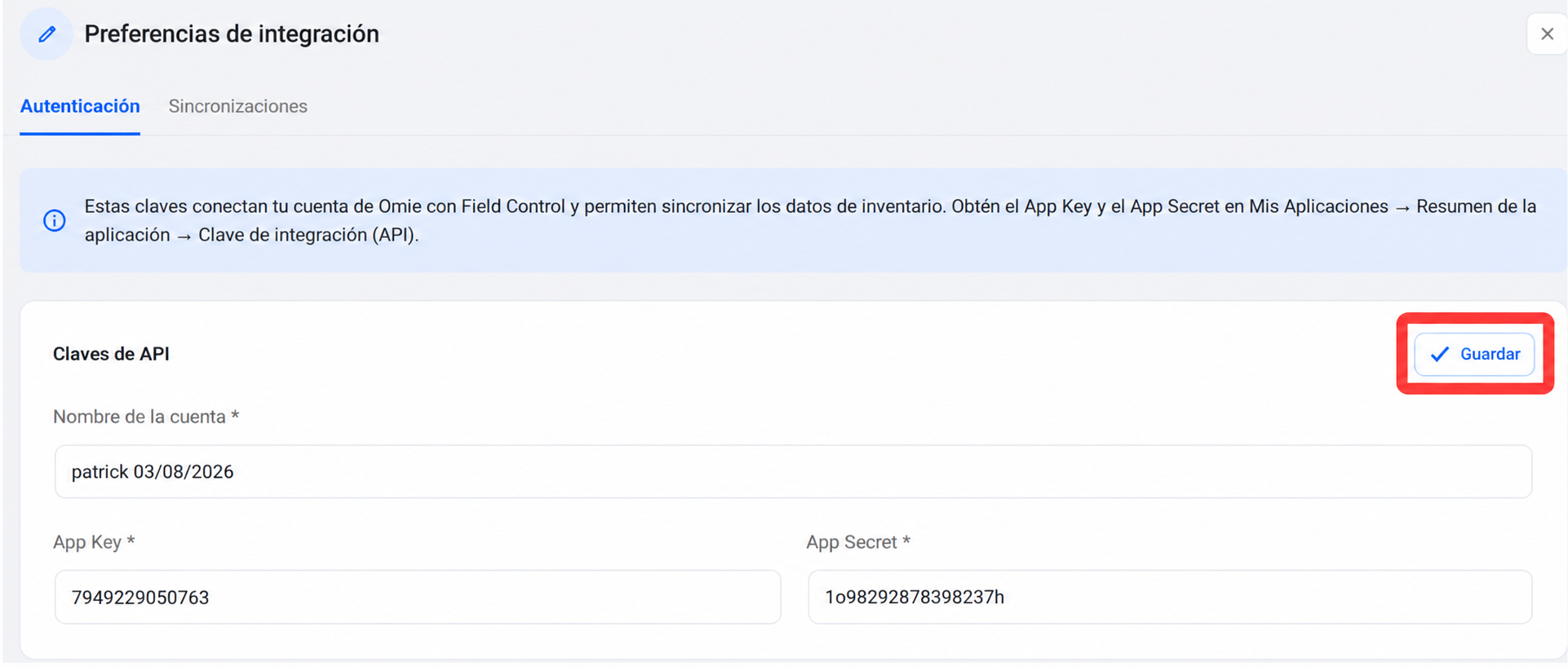Click the word Omie in the info banner
This screenshot has height=667, width=1568.
click(x=399, y=206)
